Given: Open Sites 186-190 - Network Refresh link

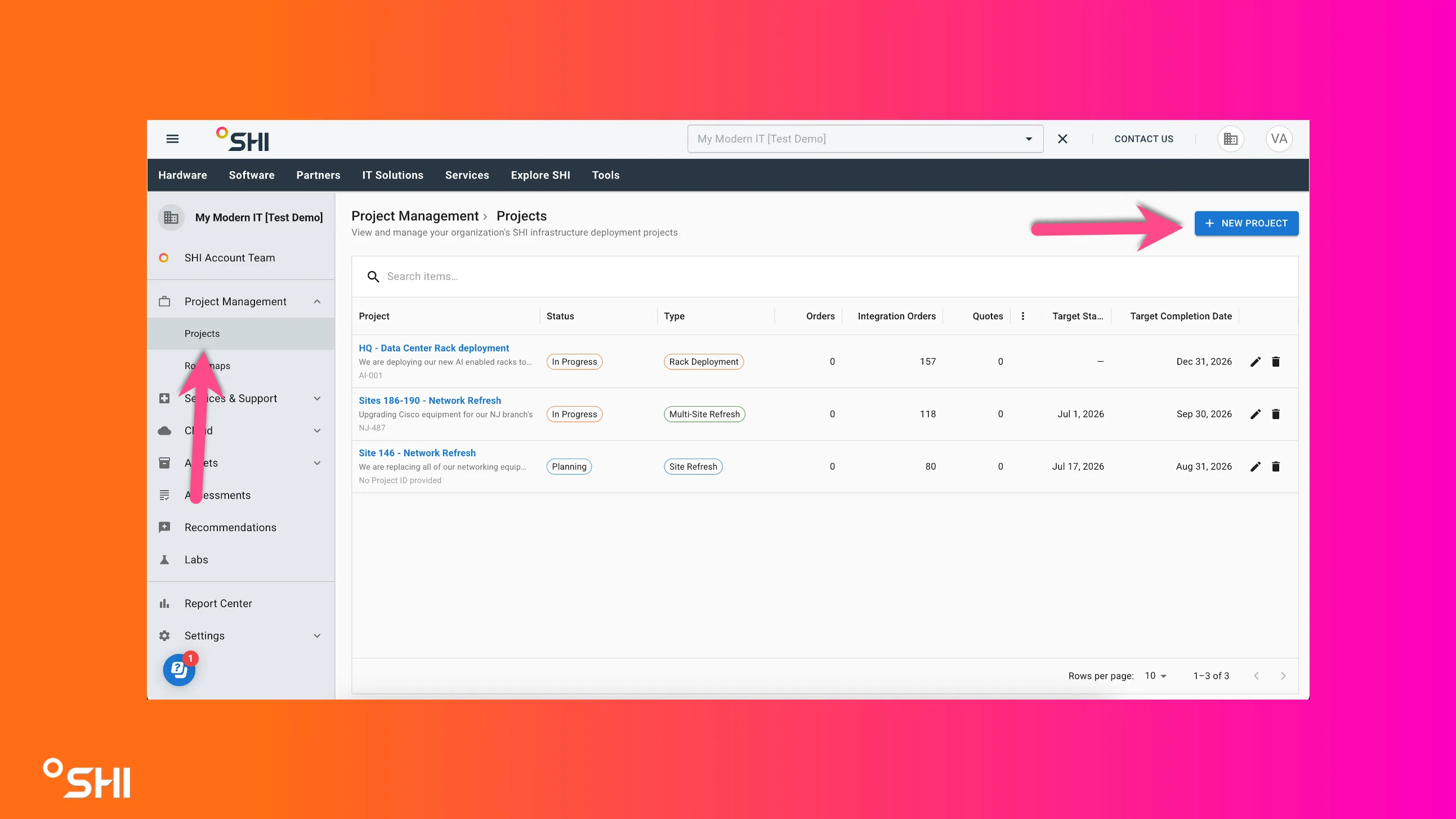Looking at the screenshot, I should point(430,400).
